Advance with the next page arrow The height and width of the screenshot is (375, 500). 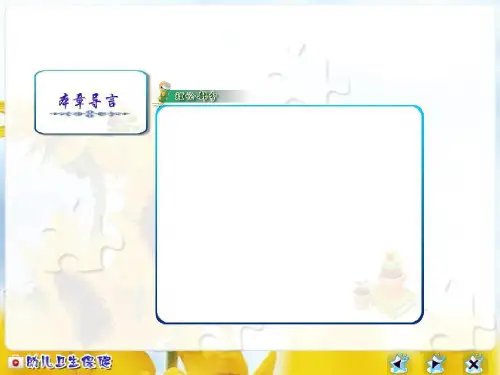pyautogui.click(x=436, y=363)
